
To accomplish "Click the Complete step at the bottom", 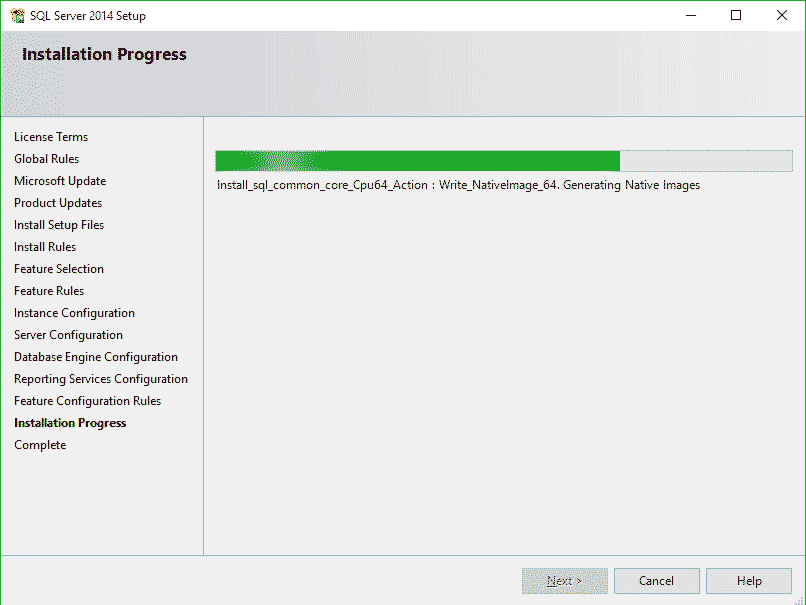I will tap(40, 444).
